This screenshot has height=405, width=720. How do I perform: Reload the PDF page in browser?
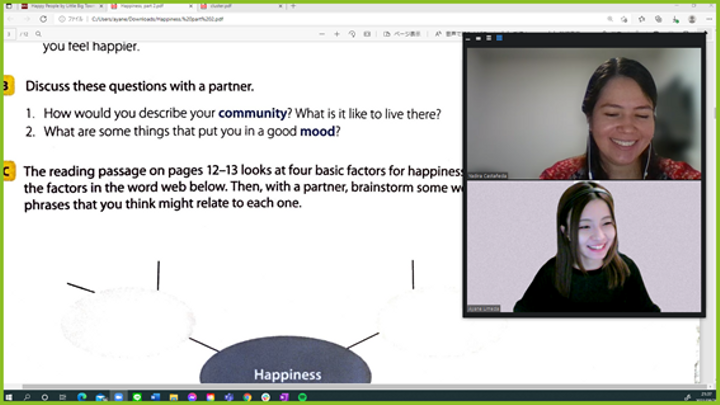pos(43,18)
